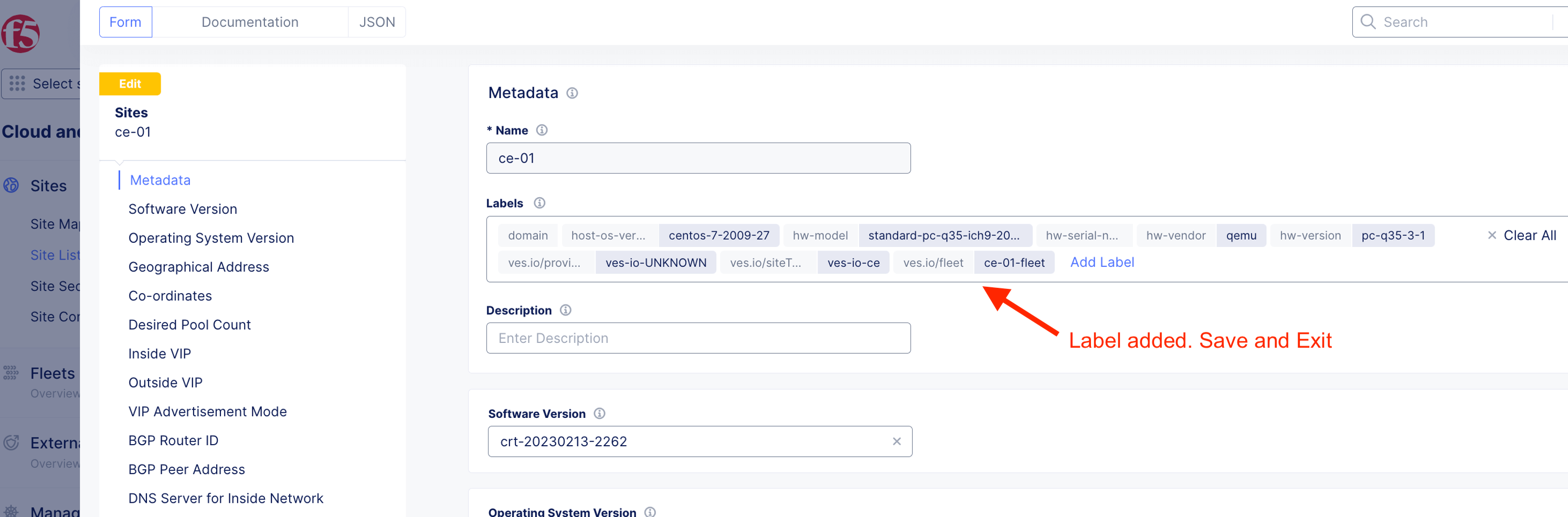Open Fleets in the left sidebar
This screenshot has width=1568, height=517.
52,373
